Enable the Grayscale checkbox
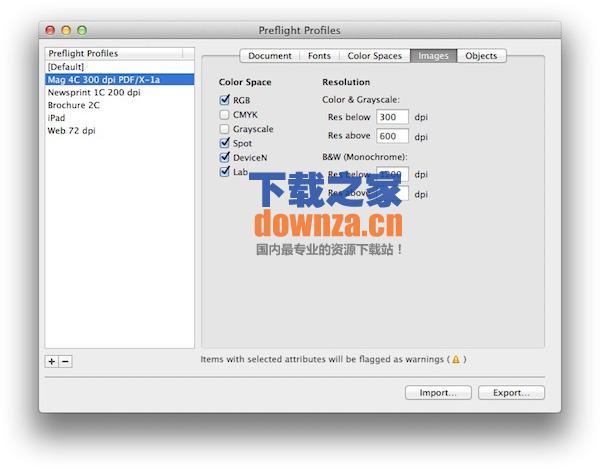The width and height of the screenshot is (600, 469). tap(225, 129)
